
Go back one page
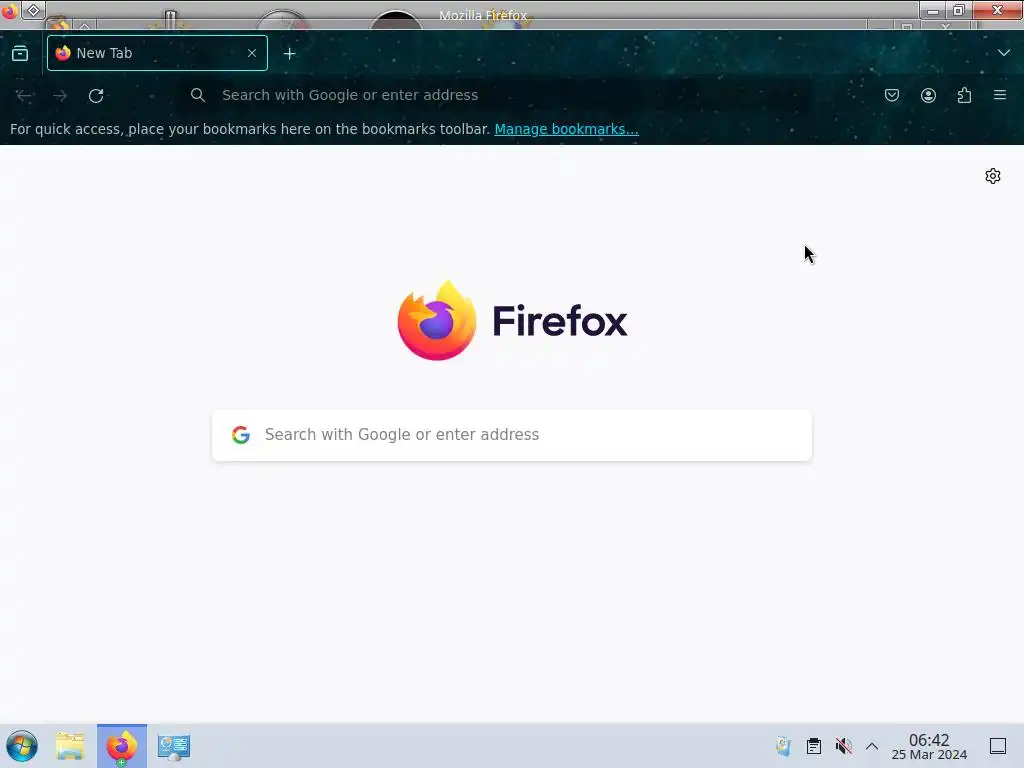tap(24, 95)
